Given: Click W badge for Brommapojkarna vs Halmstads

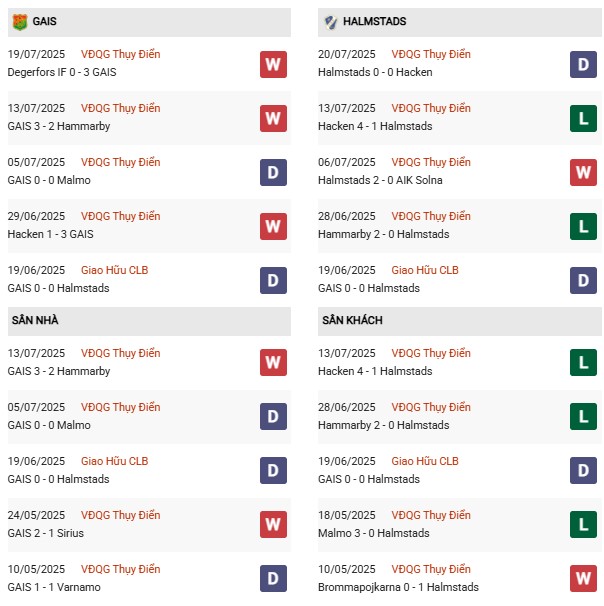Looking at the screenshot, I should 583,578.
